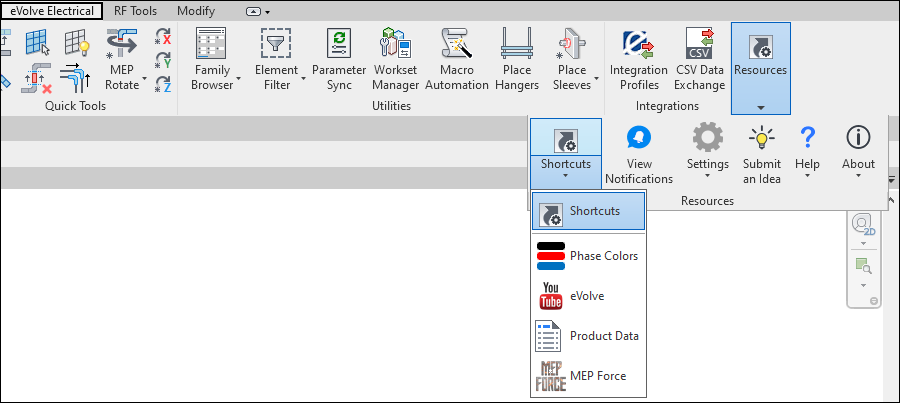Switch to the eVolve Electrical tab
900x403 pixels.
pyautogui.click(x=52, y=10)
